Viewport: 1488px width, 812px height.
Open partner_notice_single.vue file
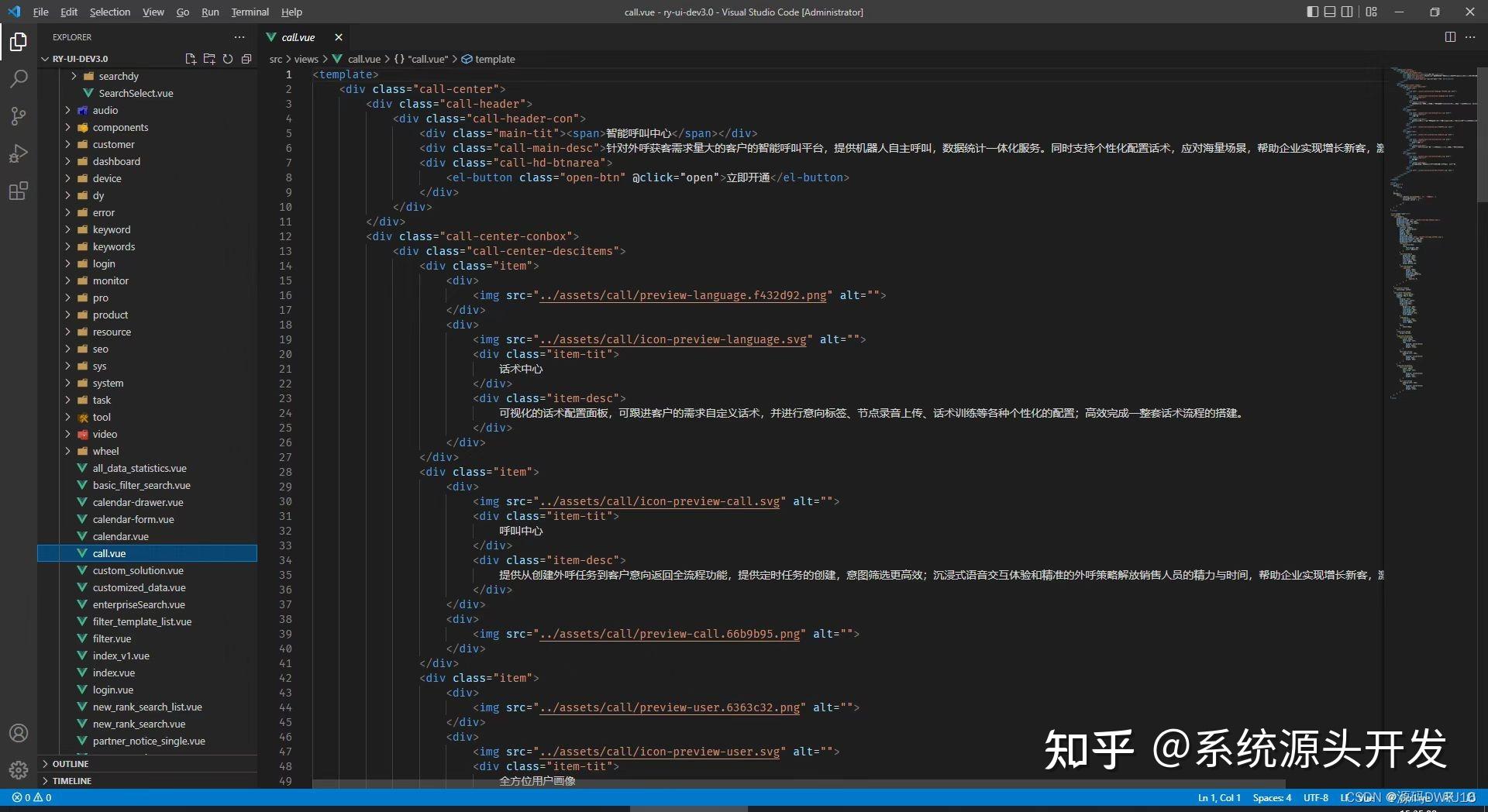pyautogui.click(x=149, y=741)
